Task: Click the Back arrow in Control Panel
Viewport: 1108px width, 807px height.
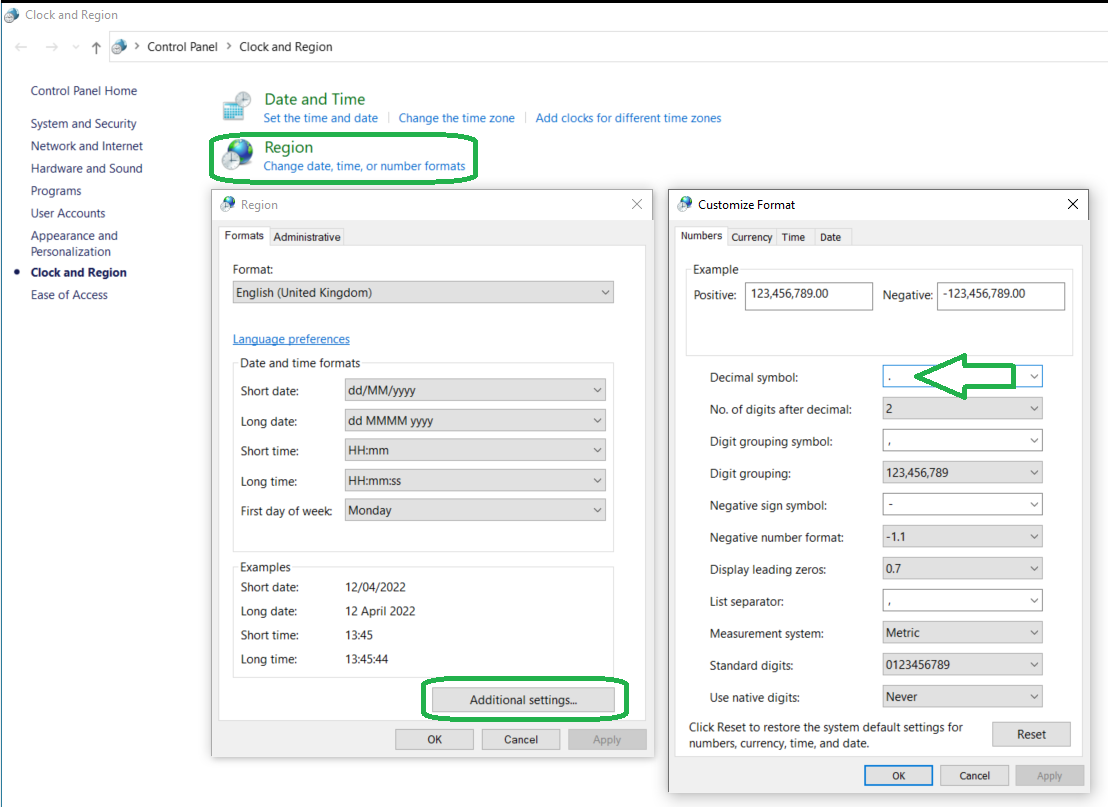Action: [21, 47]
